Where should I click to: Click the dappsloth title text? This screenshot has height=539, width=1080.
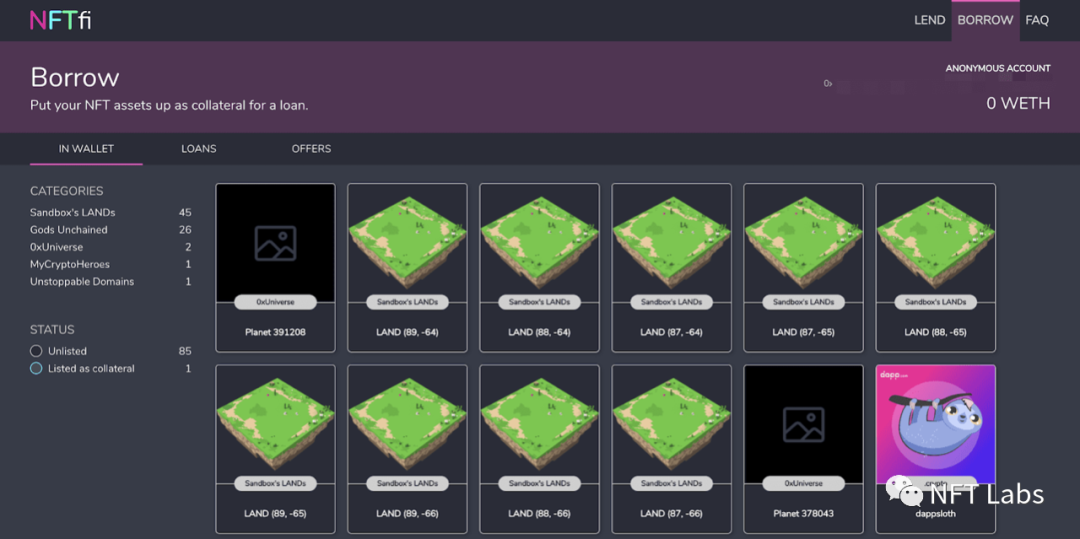[935, 514]
